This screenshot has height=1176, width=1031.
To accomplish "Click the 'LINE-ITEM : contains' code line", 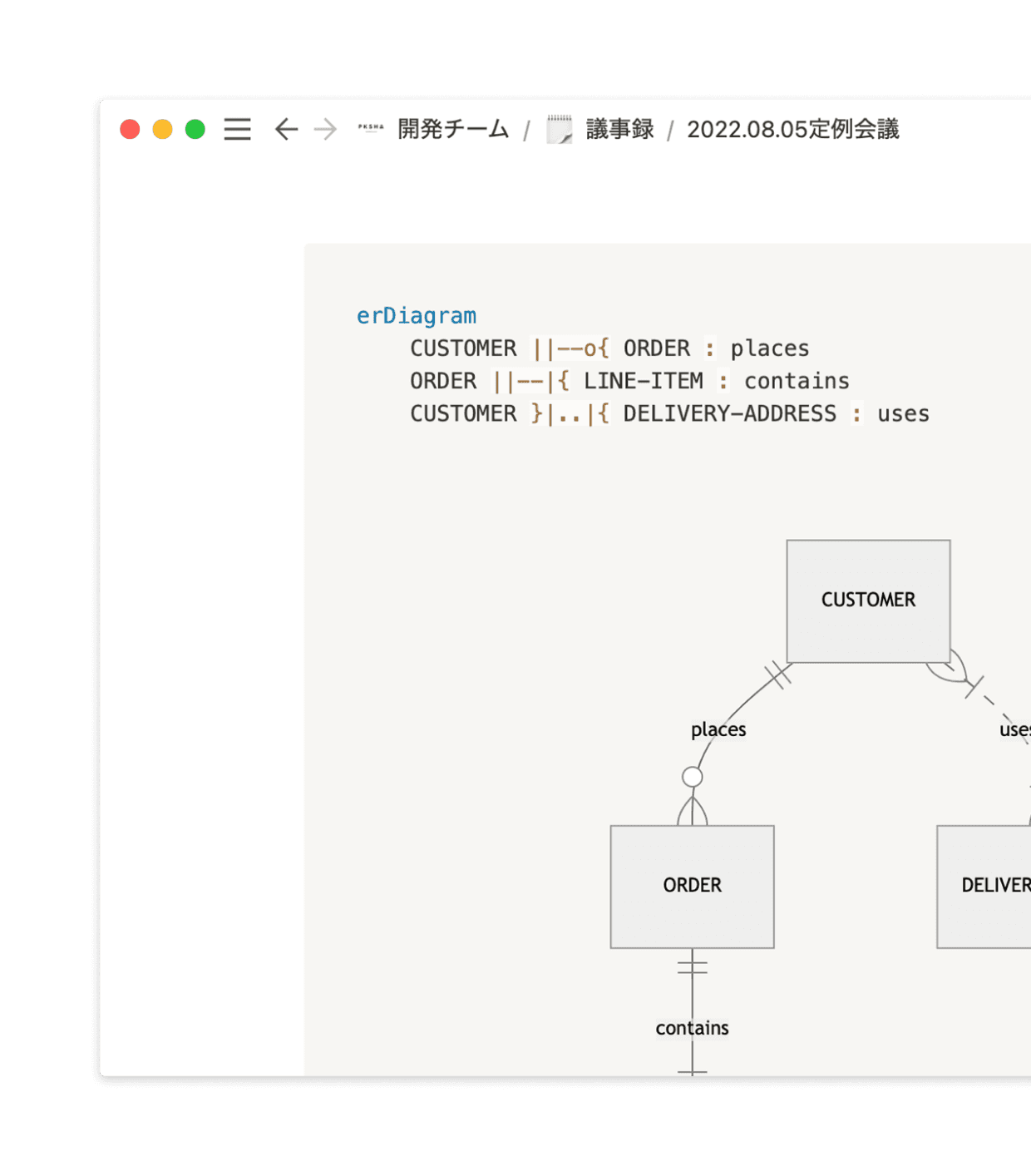I will click(x=629, y=381).
